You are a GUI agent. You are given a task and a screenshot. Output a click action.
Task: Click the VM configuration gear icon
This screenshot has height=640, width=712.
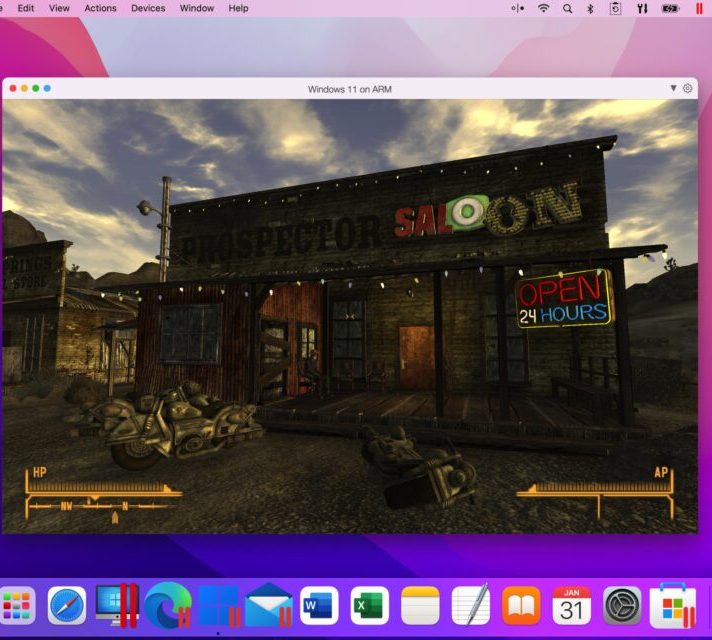click(687, 89)
